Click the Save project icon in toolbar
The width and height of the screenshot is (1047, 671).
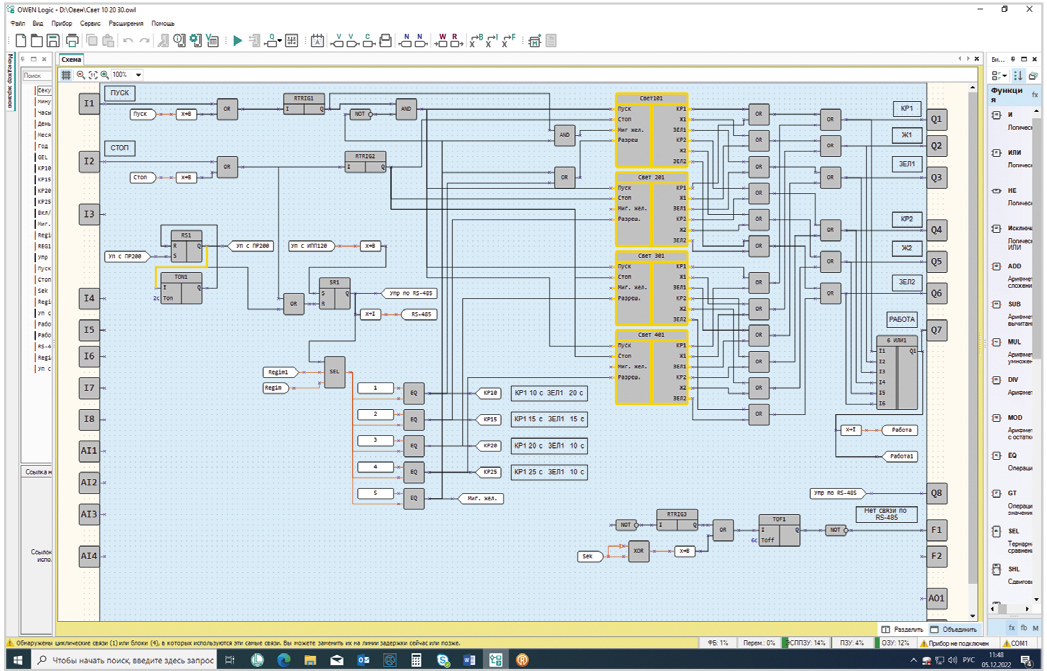[53, 41]
